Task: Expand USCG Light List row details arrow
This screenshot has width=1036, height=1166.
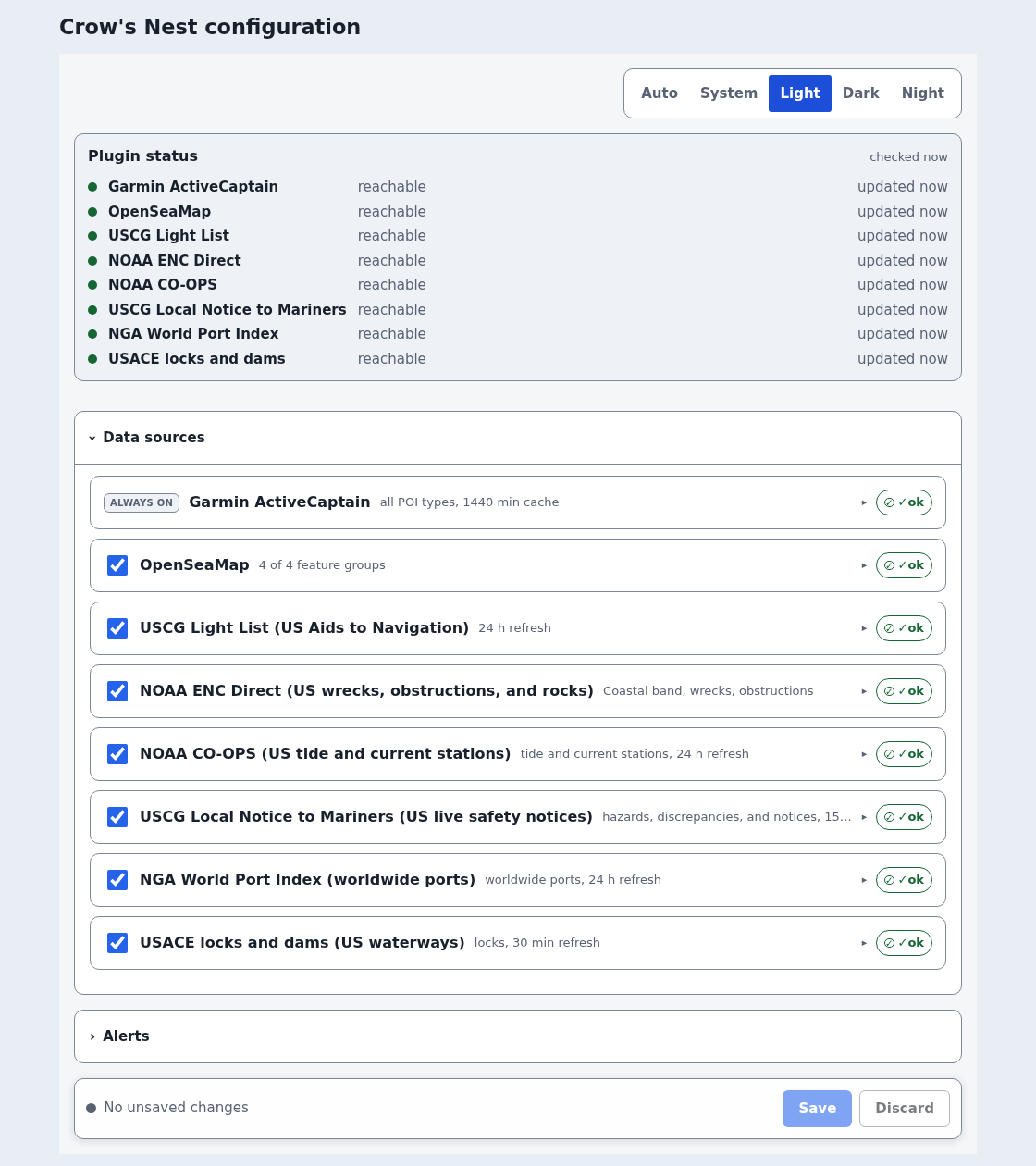Action: [864, 628]
